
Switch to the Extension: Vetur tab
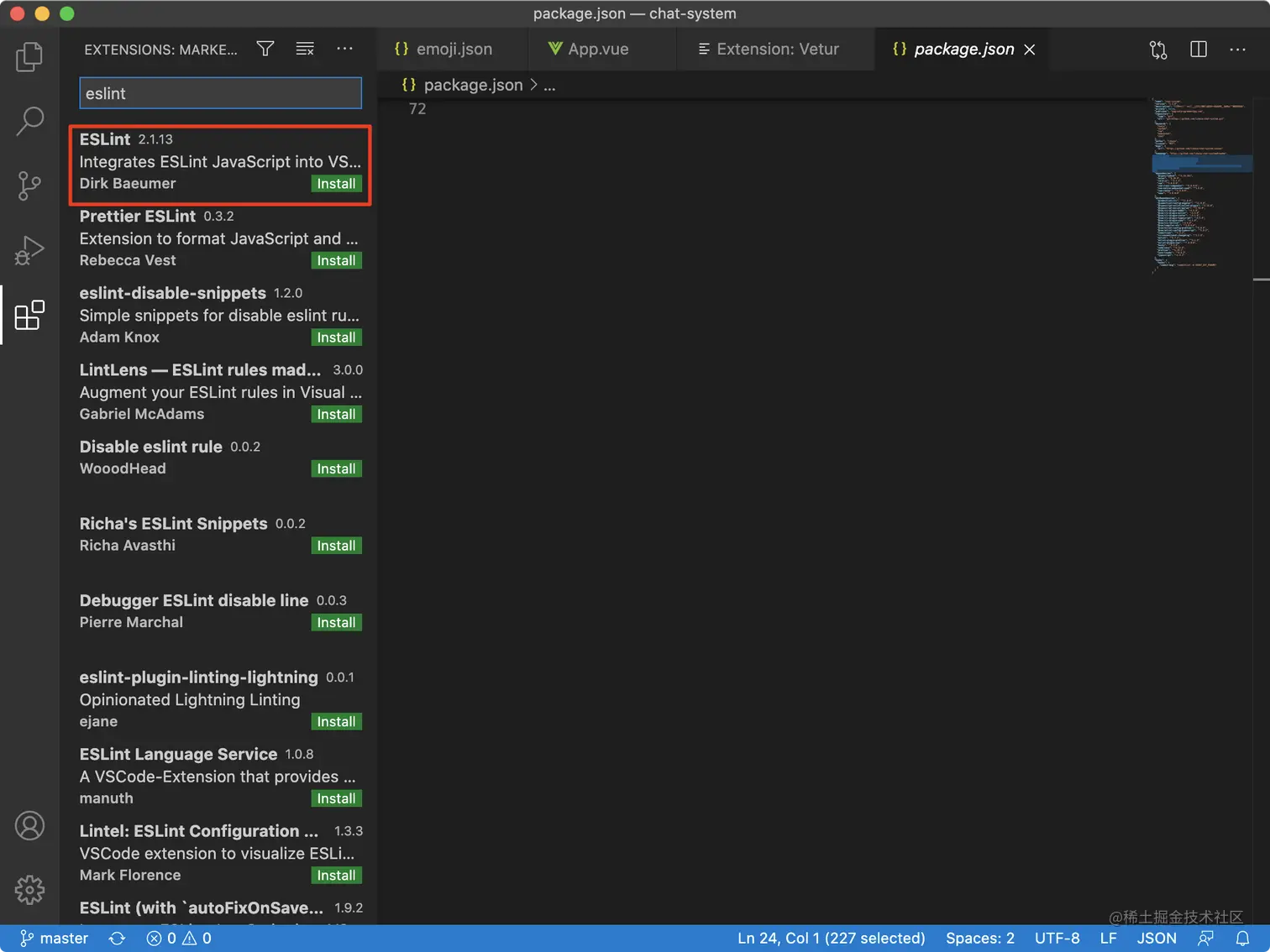coord(775,49)
